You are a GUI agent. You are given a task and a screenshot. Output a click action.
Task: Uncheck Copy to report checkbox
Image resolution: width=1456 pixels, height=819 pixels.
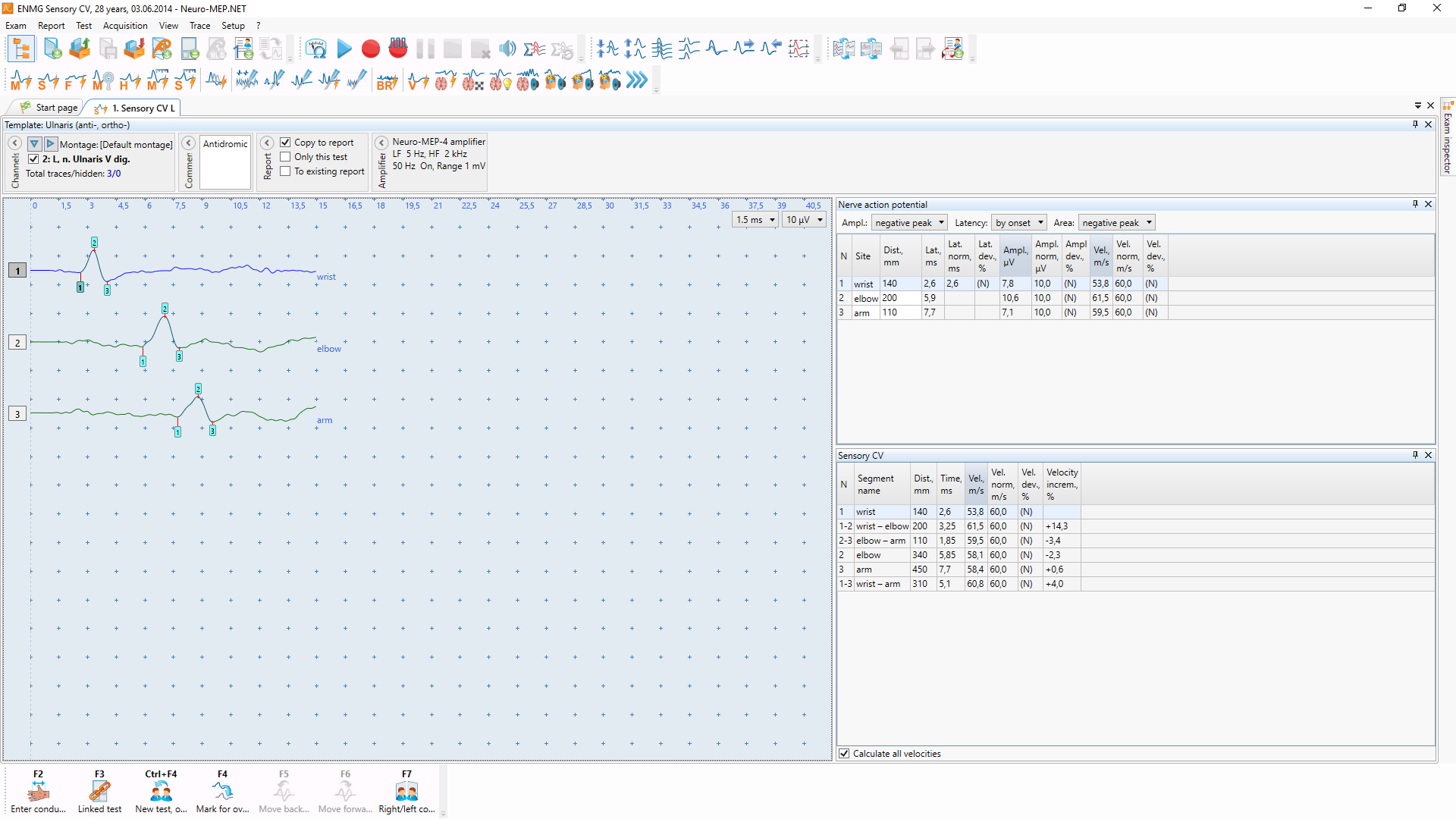(x=285, y=143)
